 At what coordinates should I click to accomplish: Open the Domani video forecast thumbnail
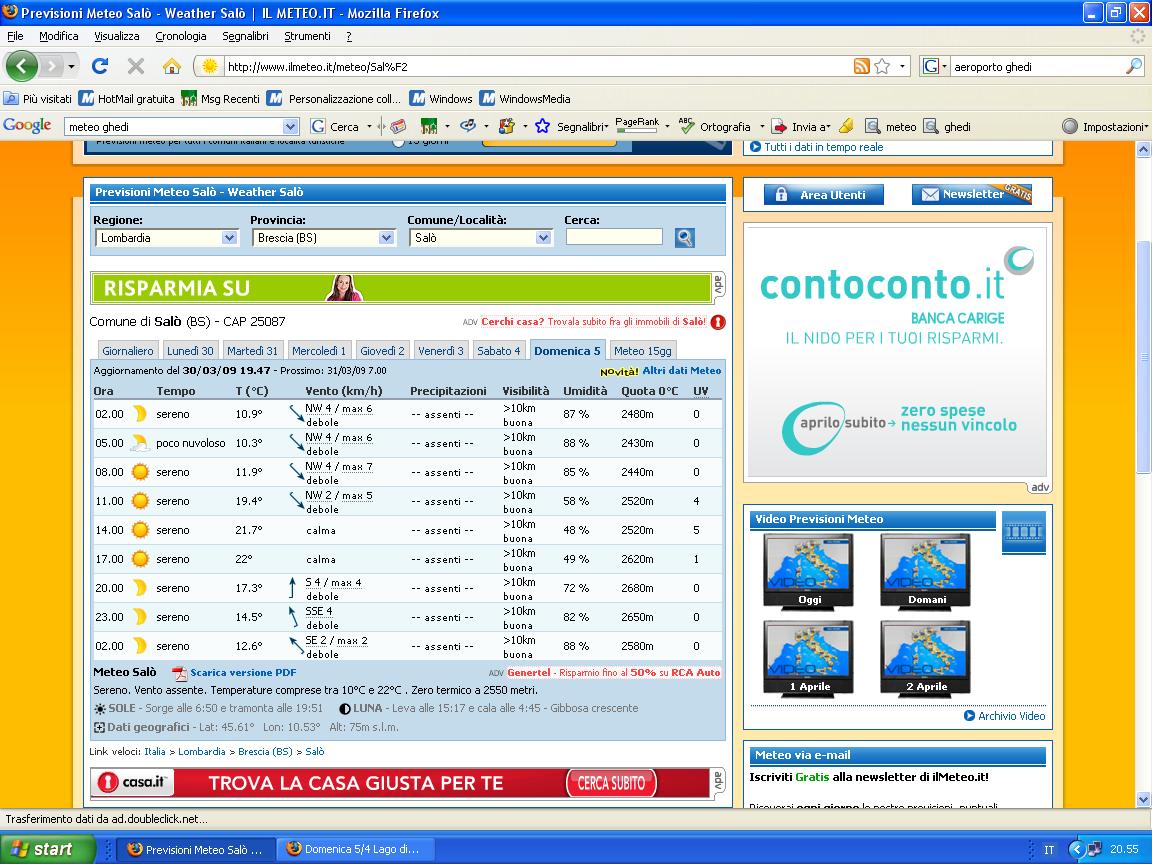(x=926, y=572)
